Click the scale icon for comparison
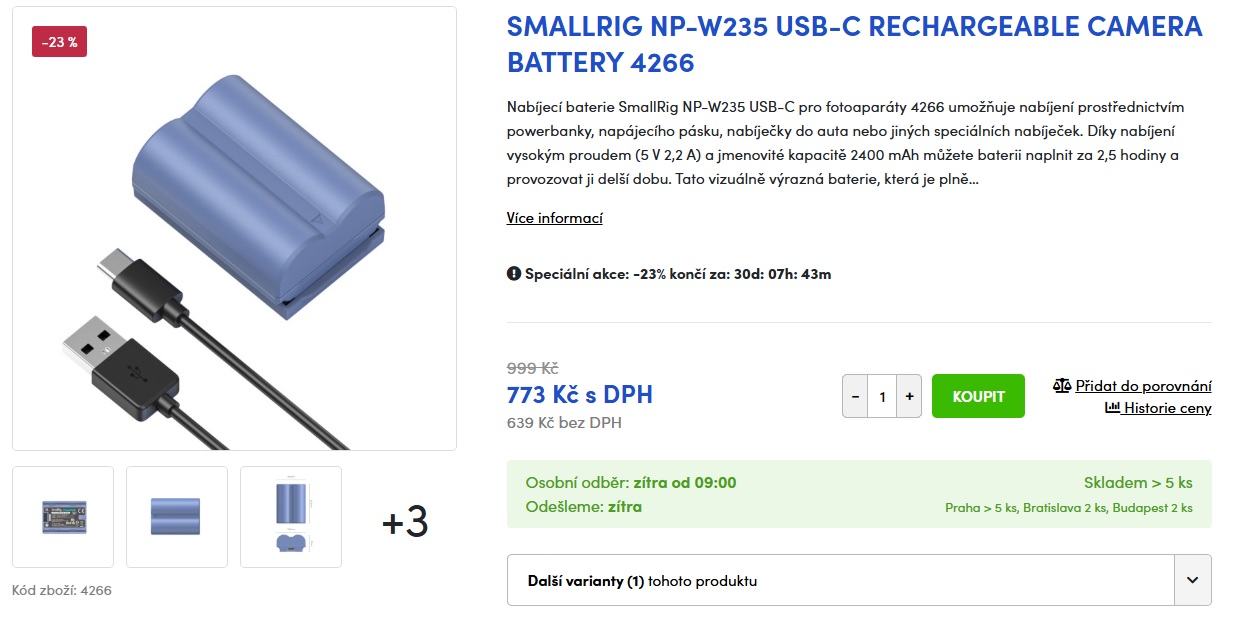 (x=1062, y=386)
